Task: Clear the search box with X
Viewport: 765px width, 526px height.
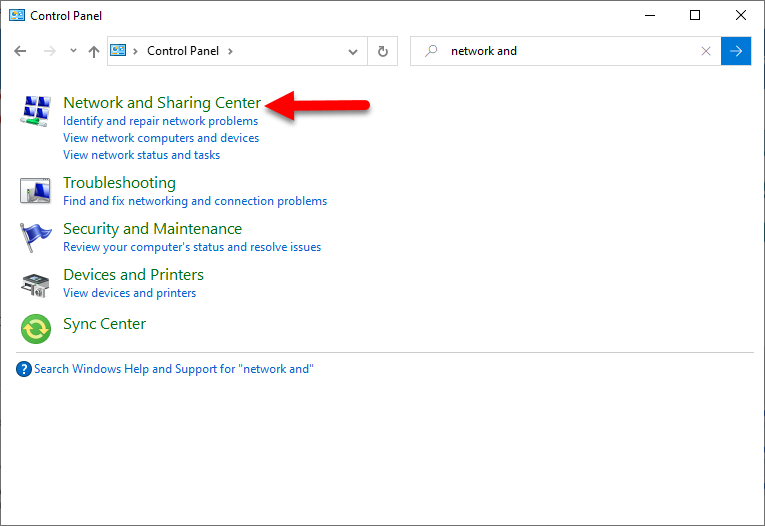Action: tap(706, 51)
